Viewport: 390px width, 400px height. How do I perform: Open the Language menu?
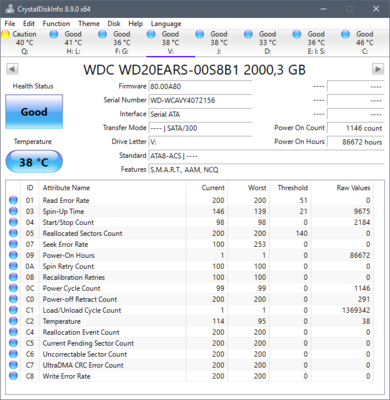point(166,24)
